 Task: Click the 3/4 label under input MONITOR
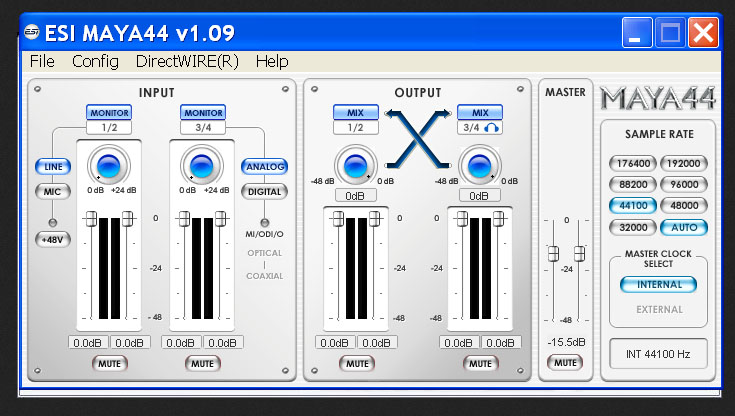point(202,128)
